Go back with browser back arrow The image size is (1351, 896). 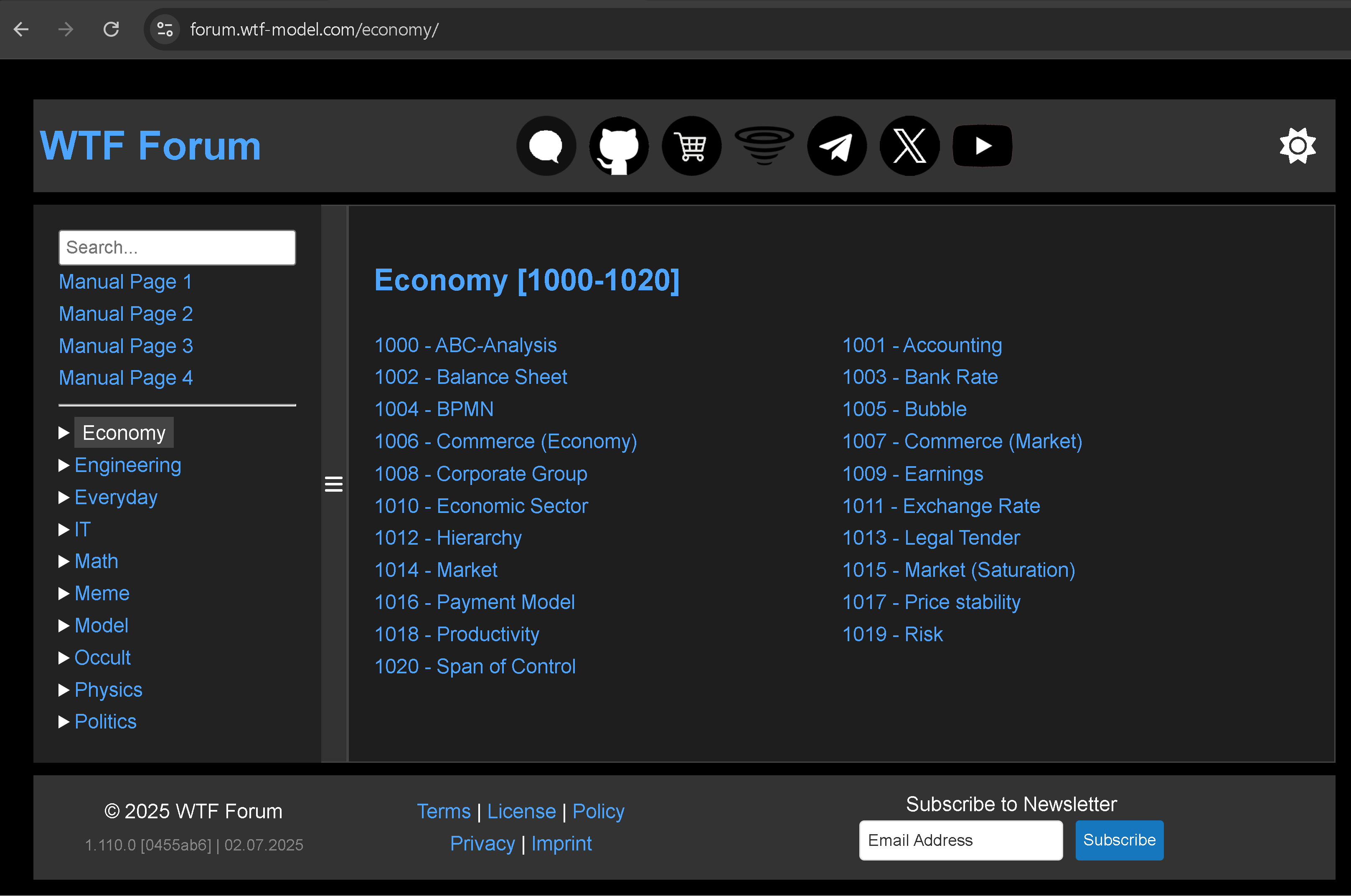click(21, 29)
